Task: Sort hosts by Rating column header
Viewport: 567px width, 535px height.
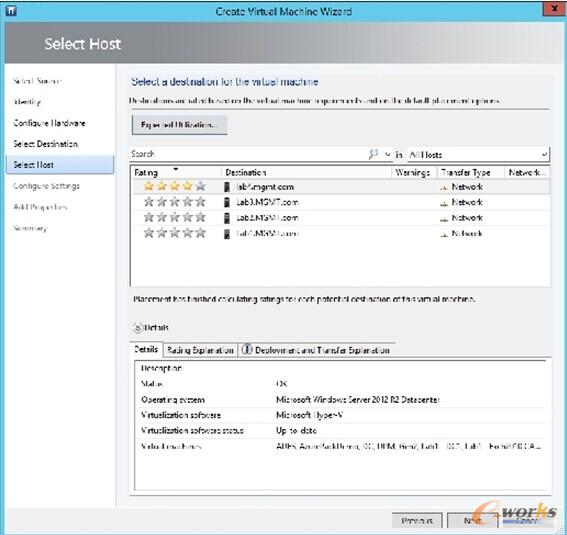Action: click(175, 172)
